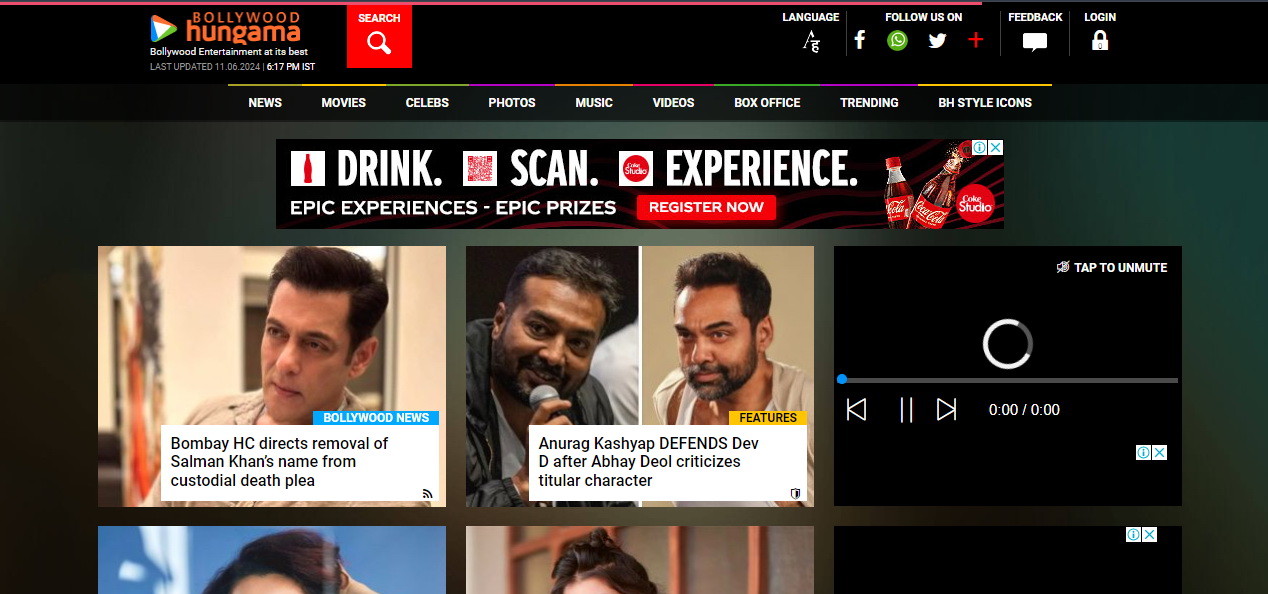
Task: Open the News menu
Action: (265, 103)
